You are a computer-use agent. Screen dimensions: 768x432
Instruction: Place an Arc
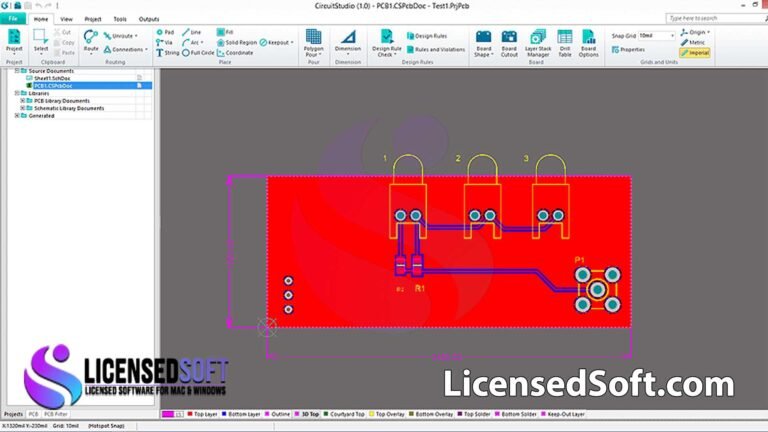click(192, 43)
